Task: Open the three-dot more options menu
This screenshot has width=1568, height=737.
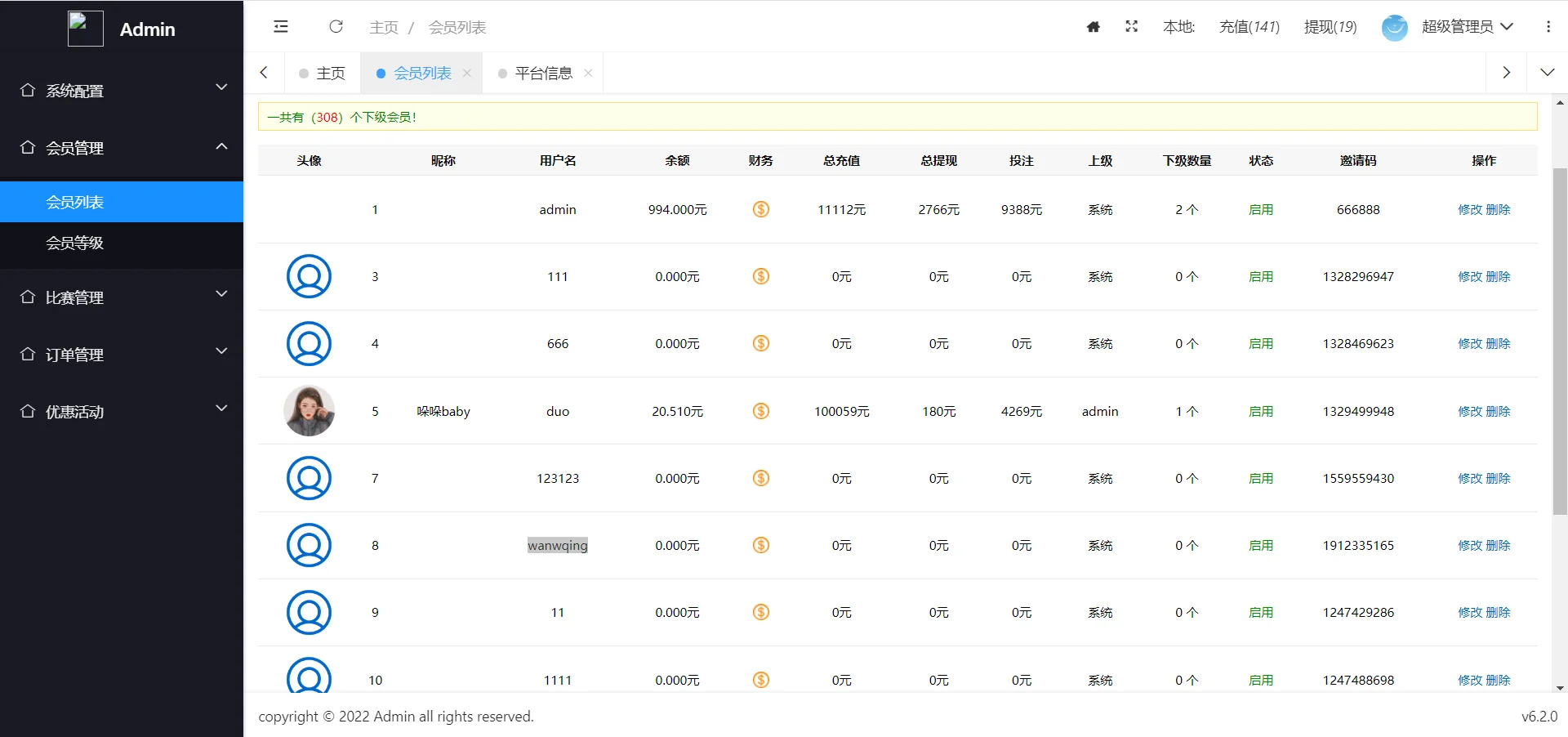Action: [x=1548, y=27]
